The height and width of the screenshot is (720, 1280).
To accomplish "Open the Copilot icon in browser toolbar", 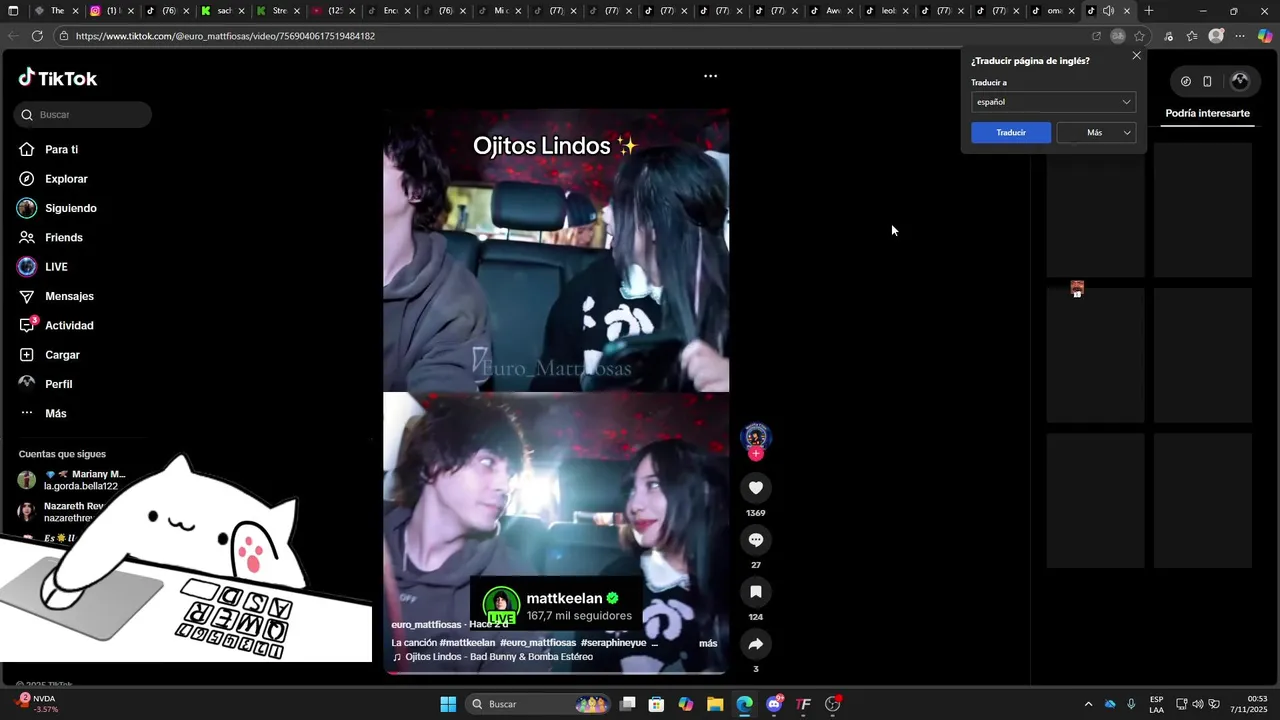I will 1265,36.
